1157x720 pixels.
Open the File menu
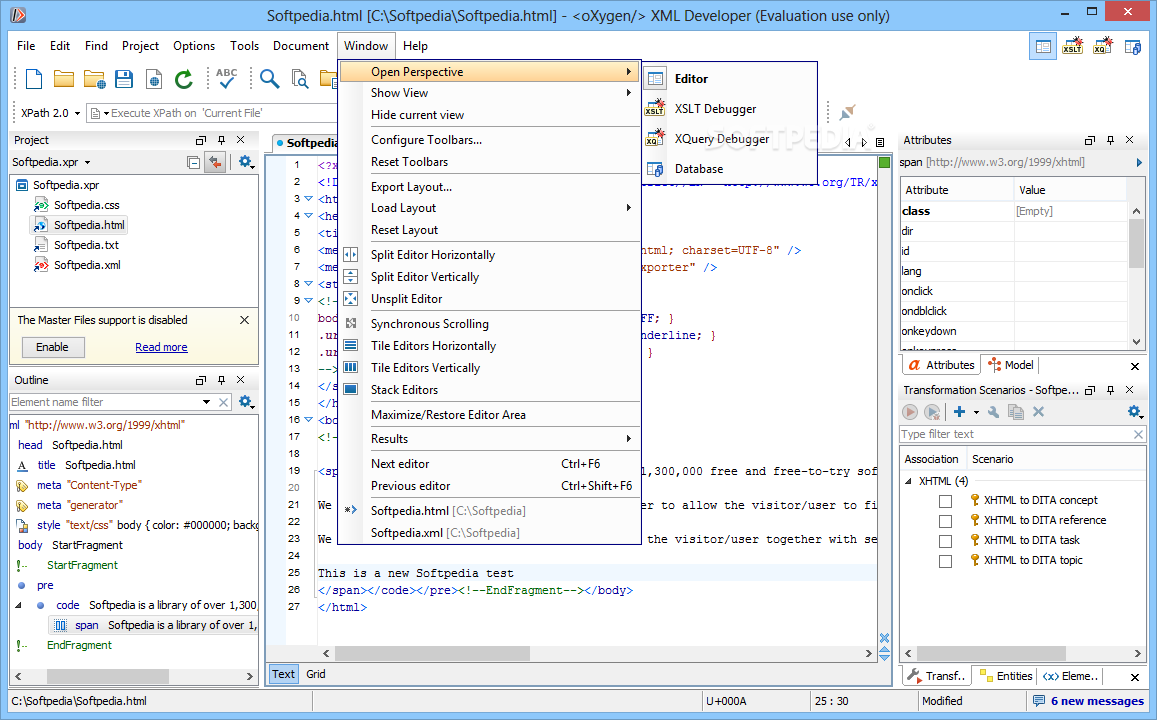tap(26, 46)
